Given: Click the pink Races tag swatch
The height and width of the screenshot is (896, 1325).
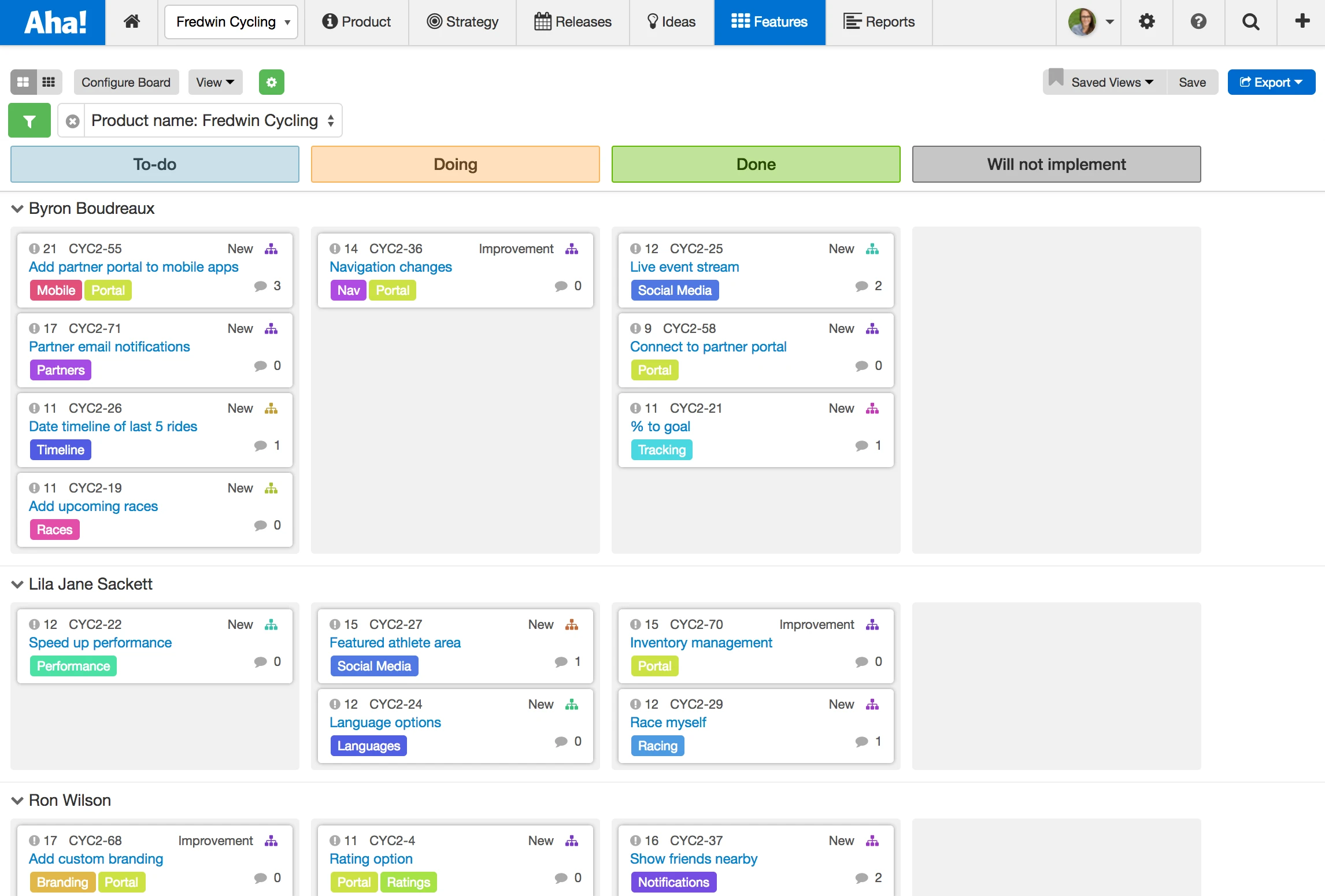Looking at the screenshot, I should tap(54, 530).
